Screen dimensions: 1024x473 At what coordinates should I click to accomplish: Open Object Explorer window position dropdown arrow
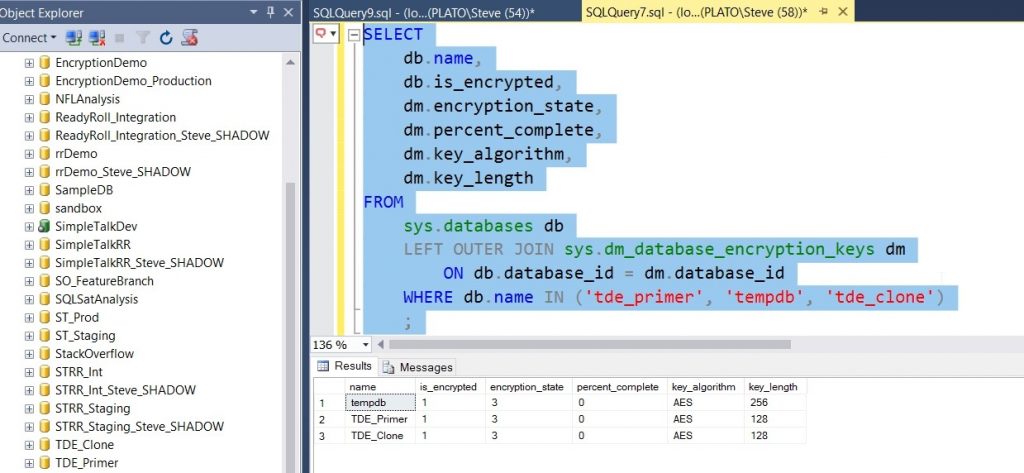click(x=254, y=12)
